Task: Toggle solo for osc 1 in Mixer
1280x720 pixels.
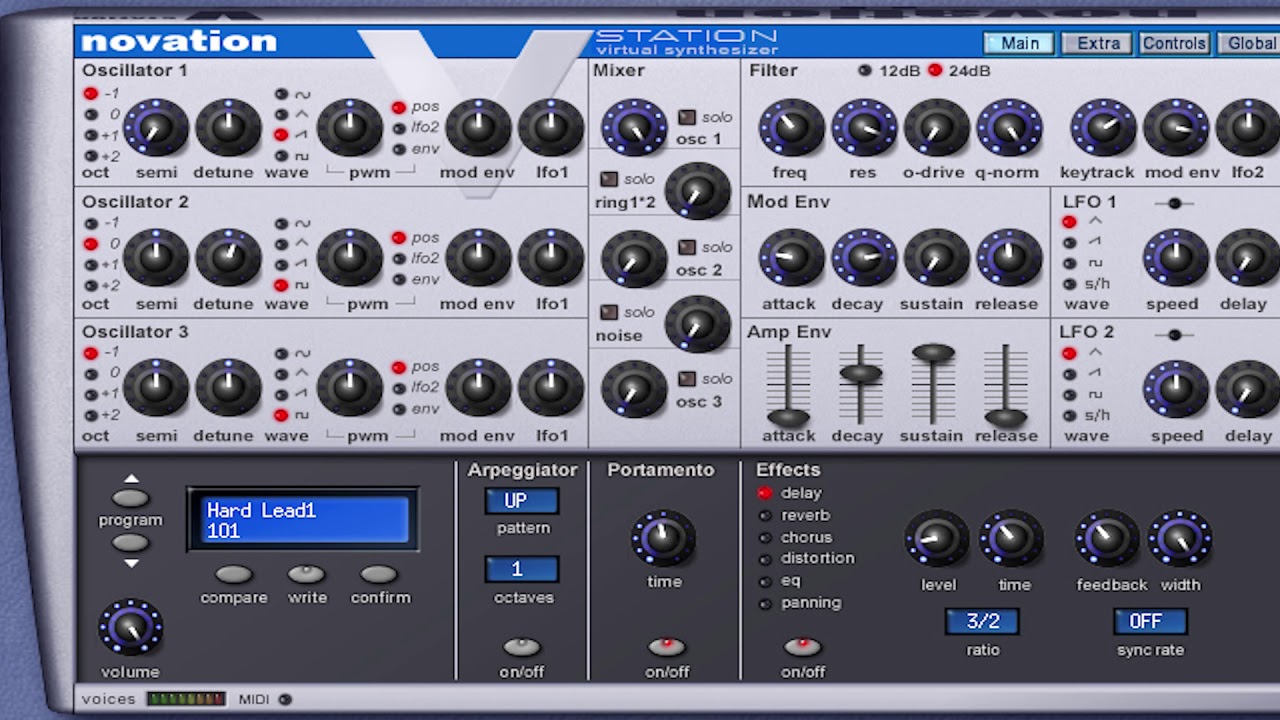Action: (687, 117)
